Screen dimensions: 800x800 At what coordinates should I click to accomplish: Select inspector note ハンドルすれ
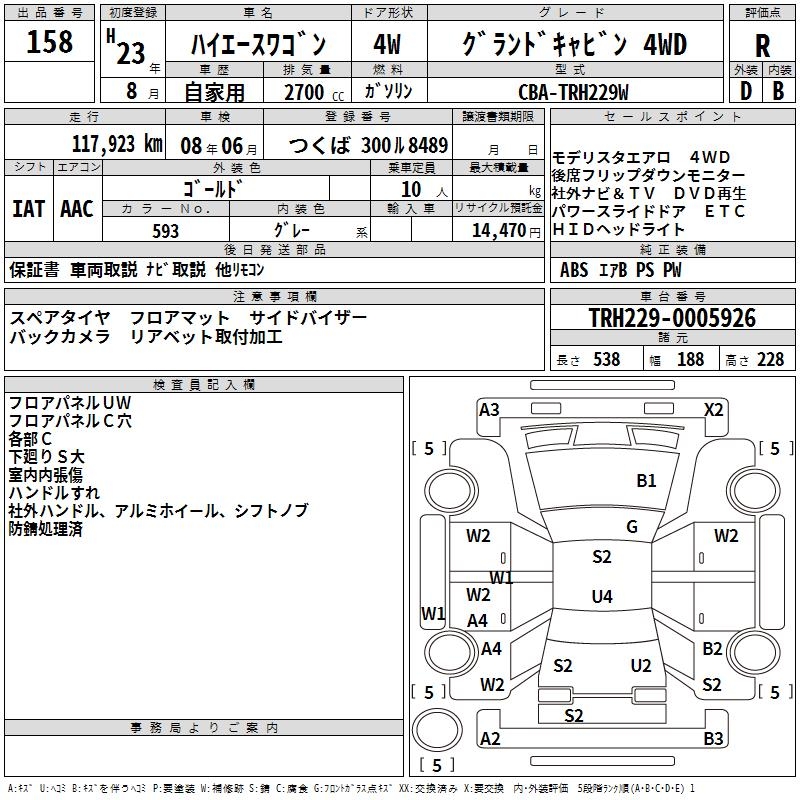54,493
